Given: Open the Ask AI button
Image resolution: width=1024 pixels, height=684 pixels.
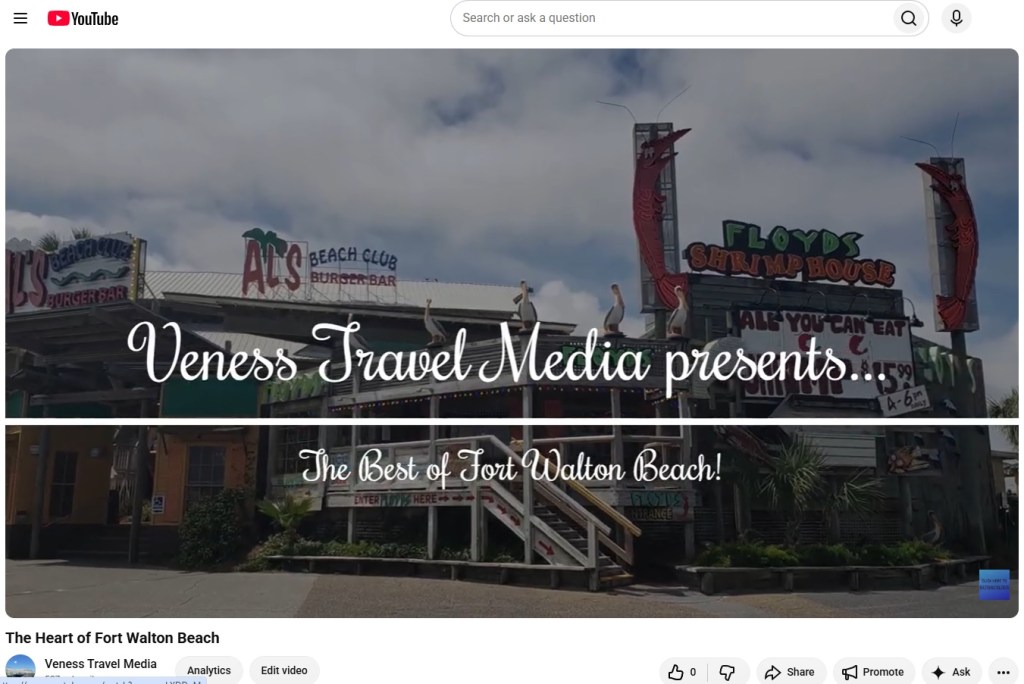Looking at the screenshot, I should coord(952,672).
